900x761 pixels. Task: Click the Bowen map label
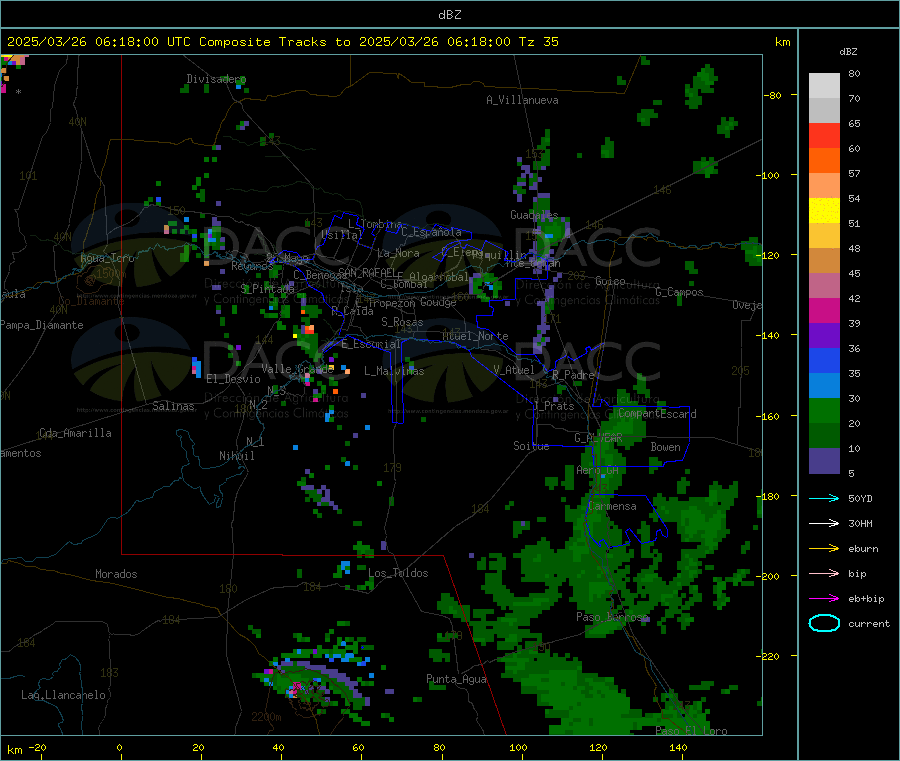tap(665, 447)
